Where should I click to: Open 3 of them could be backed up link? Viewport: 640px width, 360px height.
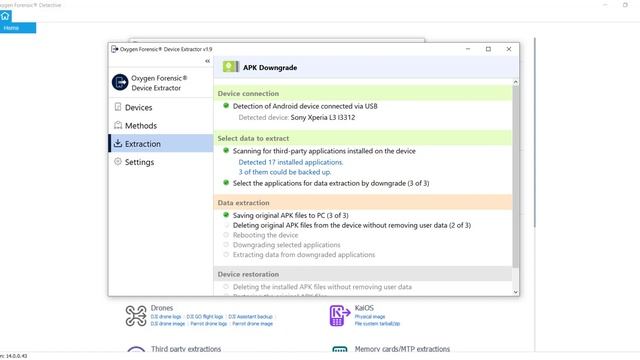click(x=285, y=172)
